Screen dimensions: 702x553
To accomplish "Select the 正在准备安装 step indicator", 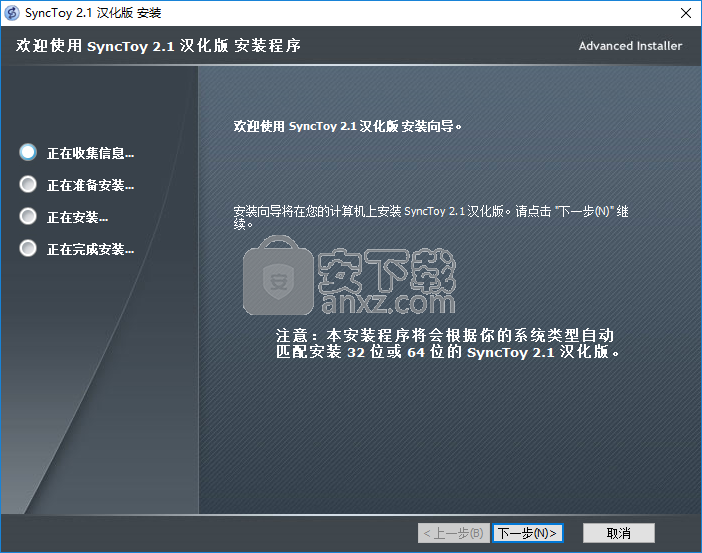I will [x=28, y=184].
